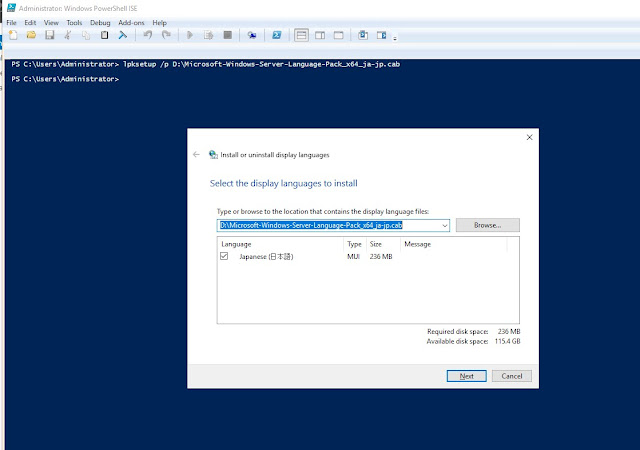Screen dimensions: 640x450
Task: Run script with play icon
Action: pos(190,35)
